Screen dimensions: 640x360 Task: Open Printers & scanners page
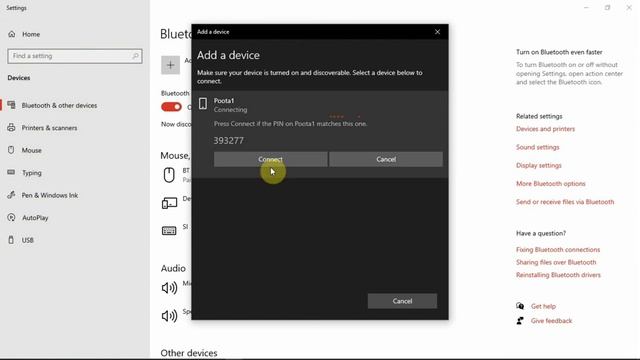coord(49,128)
